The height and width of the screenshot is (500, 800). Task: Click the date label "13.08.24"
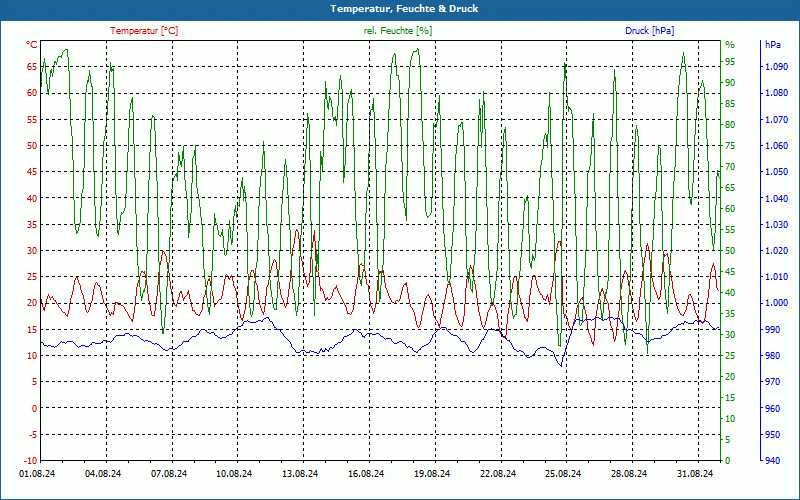click(300, 474)
